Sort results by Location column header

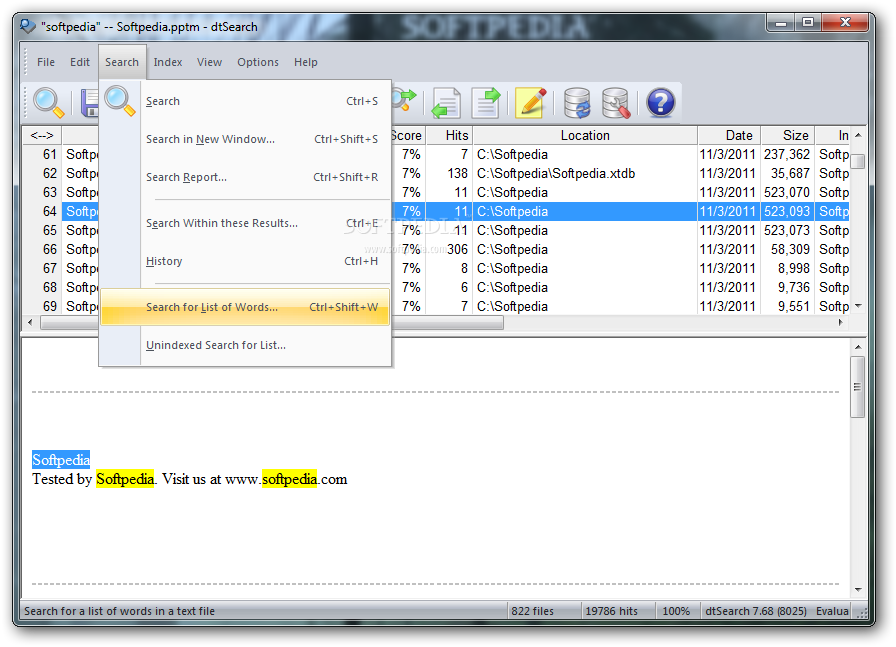(585, 135)
